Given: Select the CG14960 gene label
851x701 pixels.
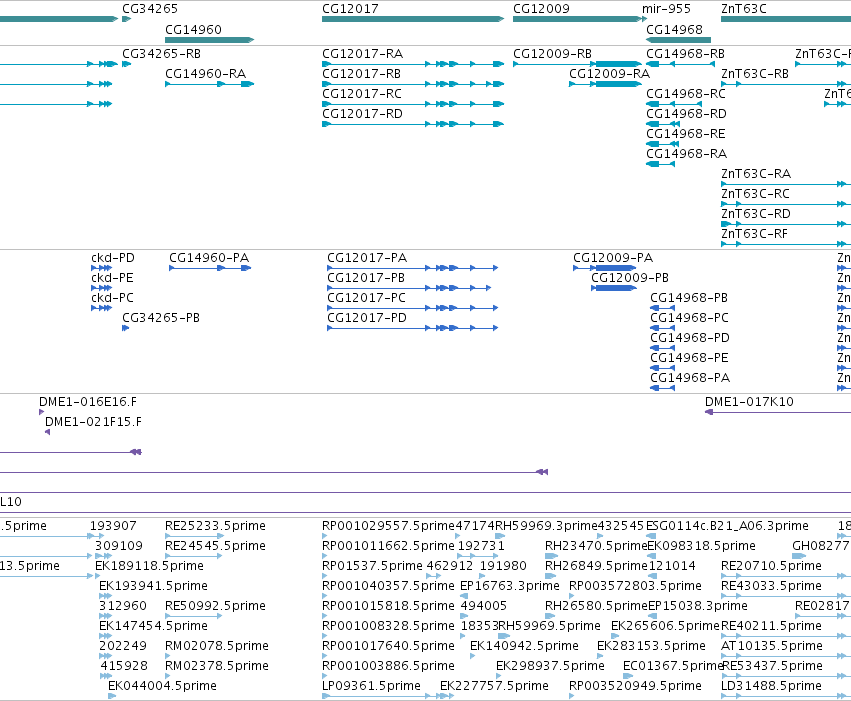Looking at the screenshot, I should [x=193, y=29].
